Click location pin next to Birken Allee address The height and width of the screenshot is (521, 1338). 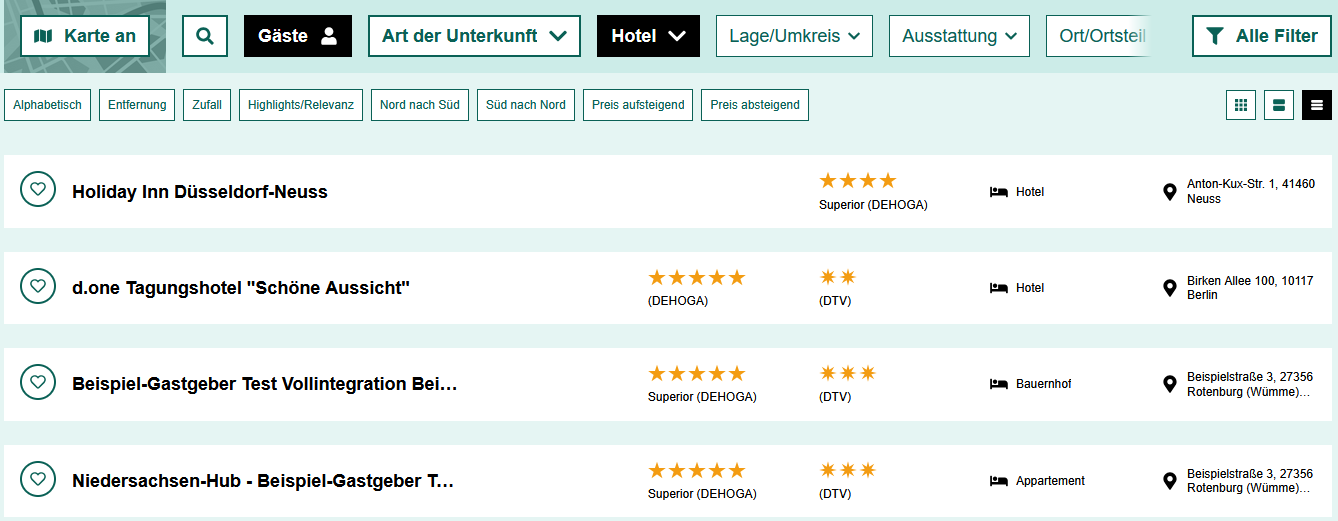[x=1170, y=288]
